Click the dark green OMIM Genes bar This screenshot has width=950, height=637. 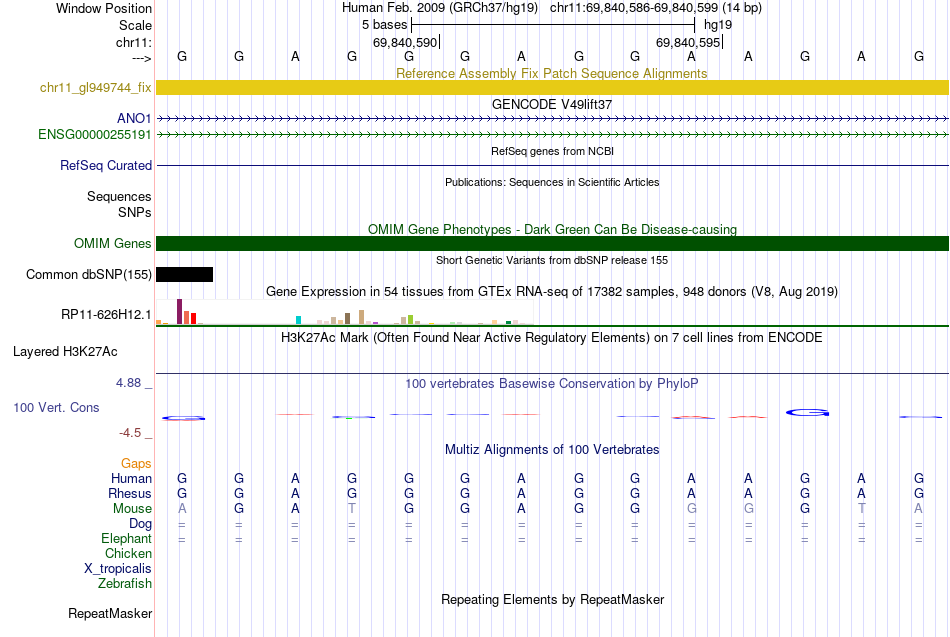553,243
